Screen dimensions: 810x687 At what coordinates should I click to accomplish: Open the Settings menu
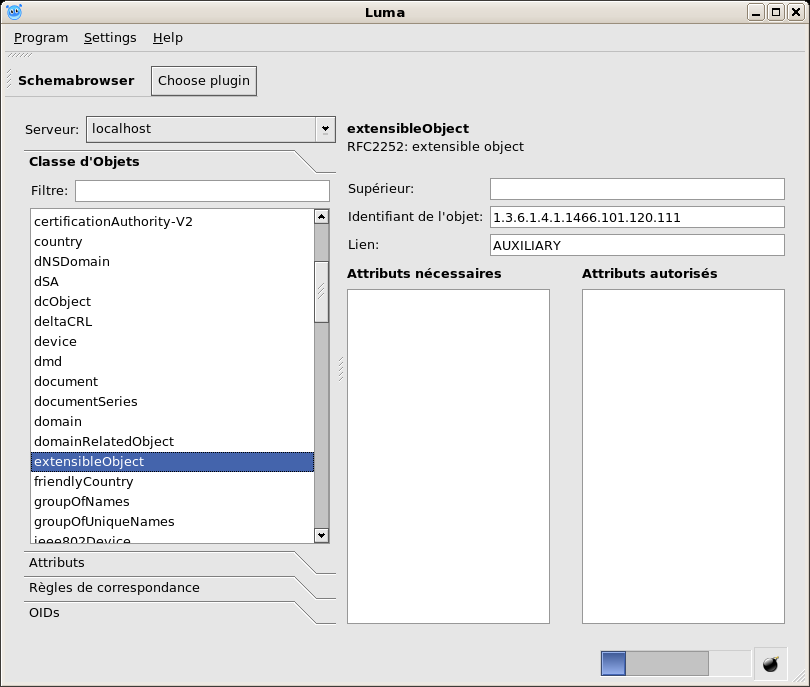[x=110, y=38]
